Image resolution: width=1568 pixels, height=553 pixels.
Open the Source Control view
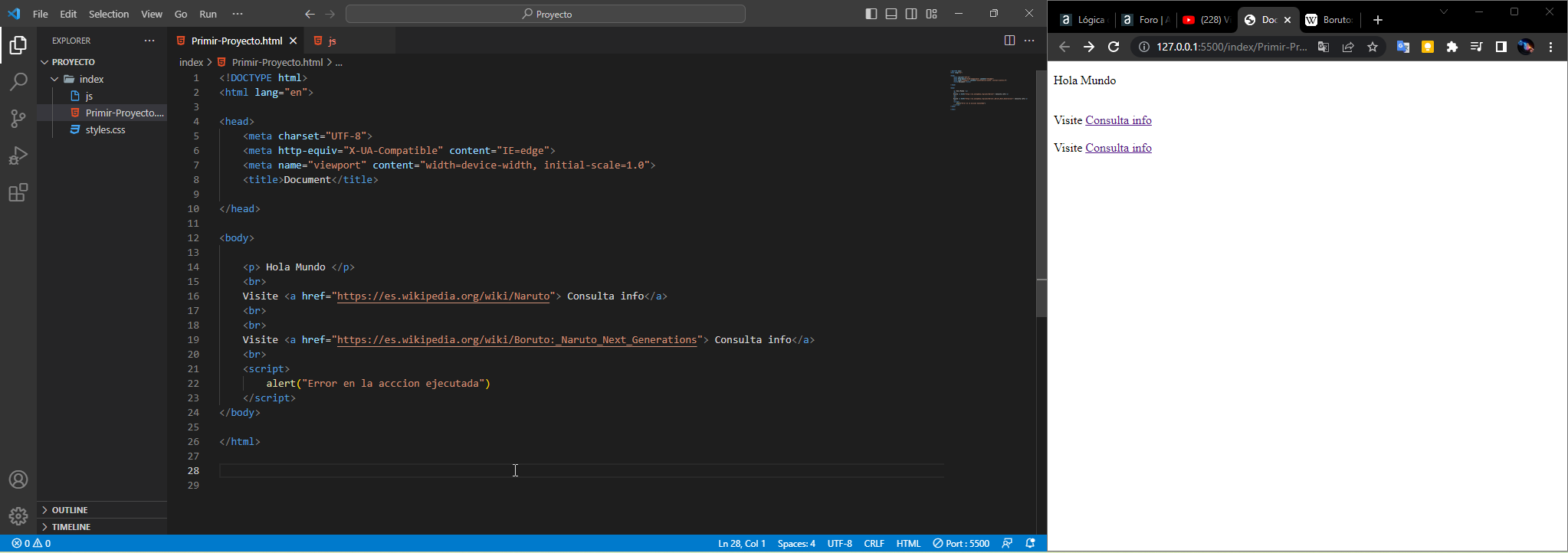18,119
